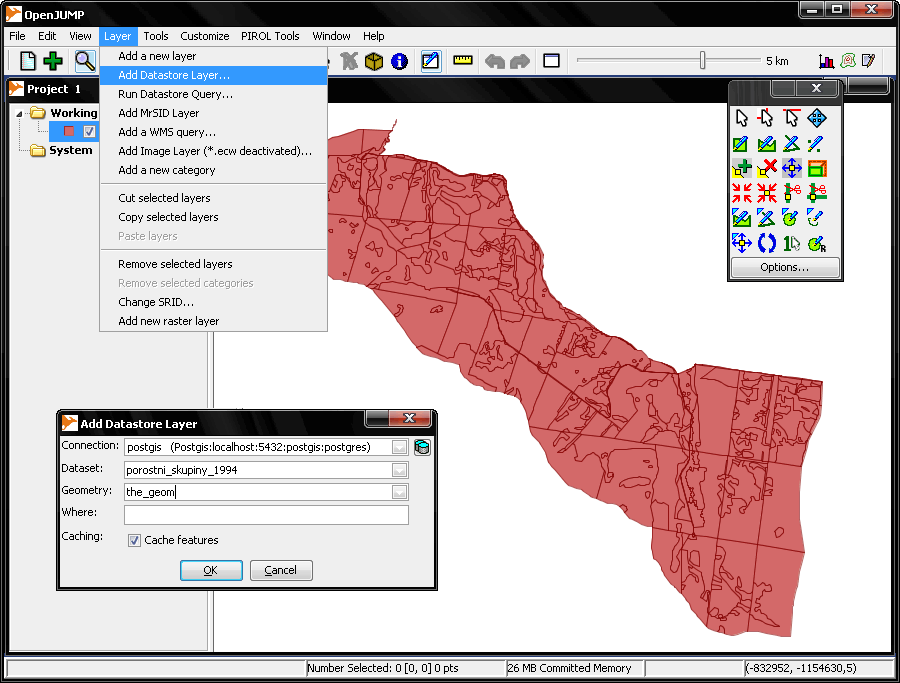Click OK in Add Datastore Layer dialog

tap(211, 571)
